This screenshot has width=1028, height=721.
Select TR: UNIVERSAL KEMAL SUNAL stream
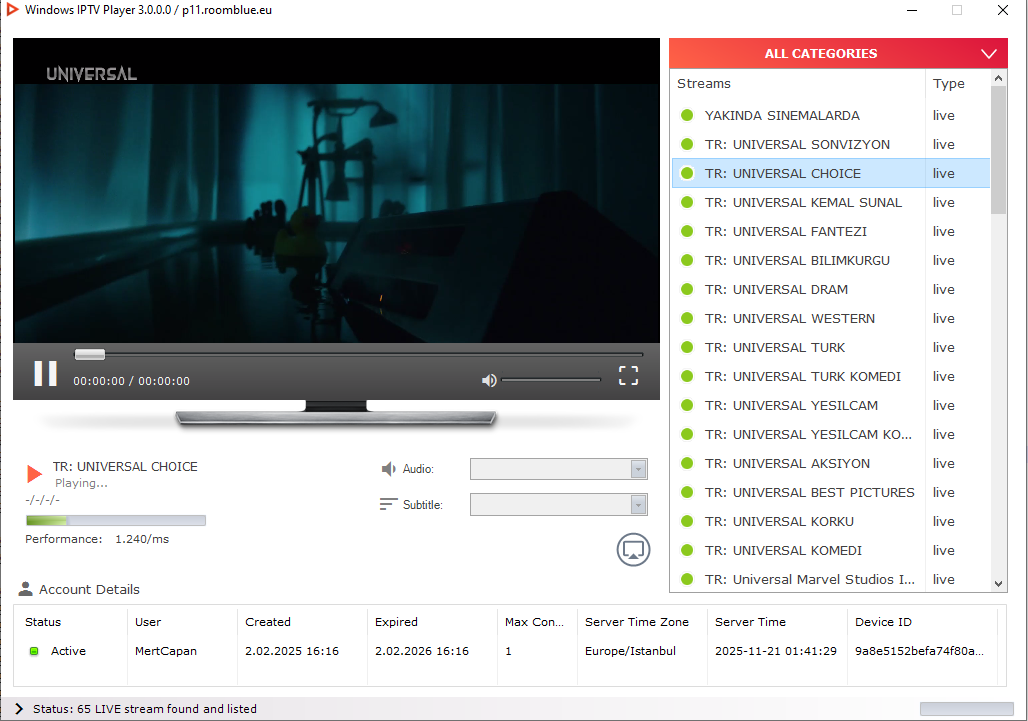[x=831, y=203]
